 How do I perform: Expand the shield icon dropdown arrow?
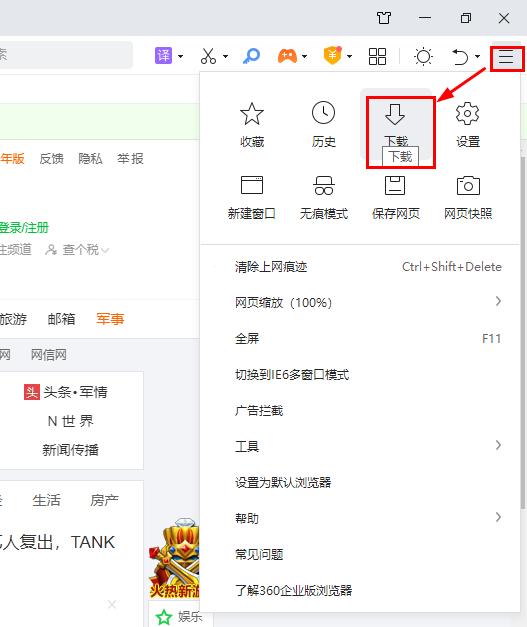click(349, 56)
